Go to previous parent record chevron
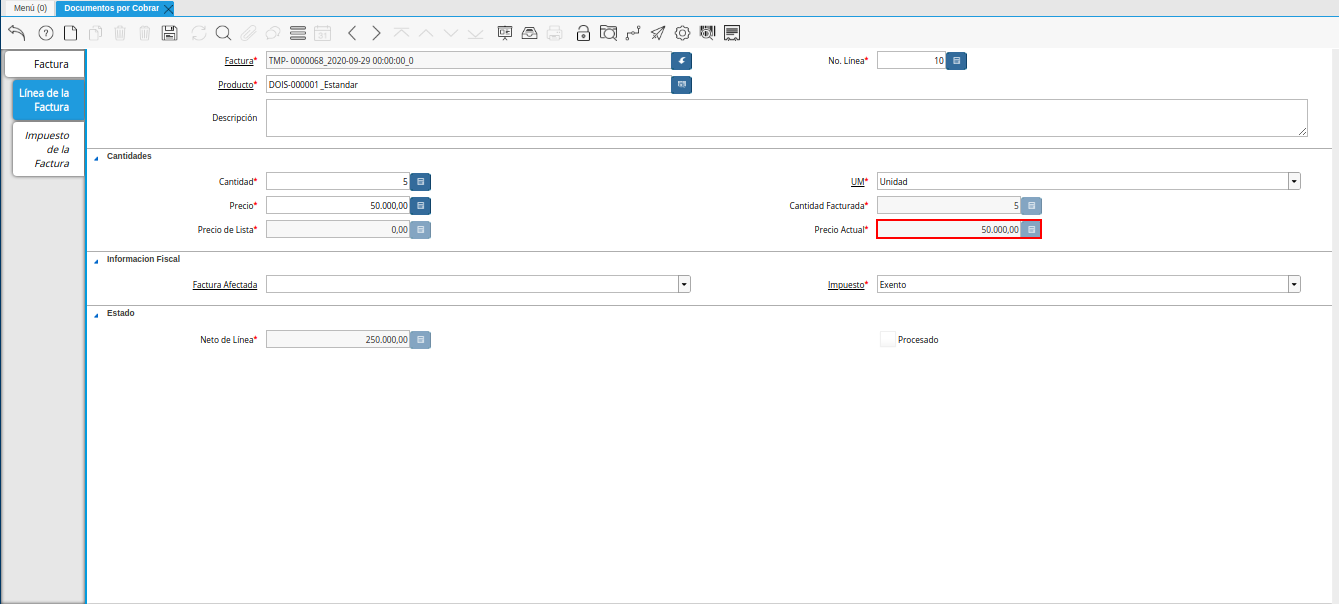 (352, 33)
